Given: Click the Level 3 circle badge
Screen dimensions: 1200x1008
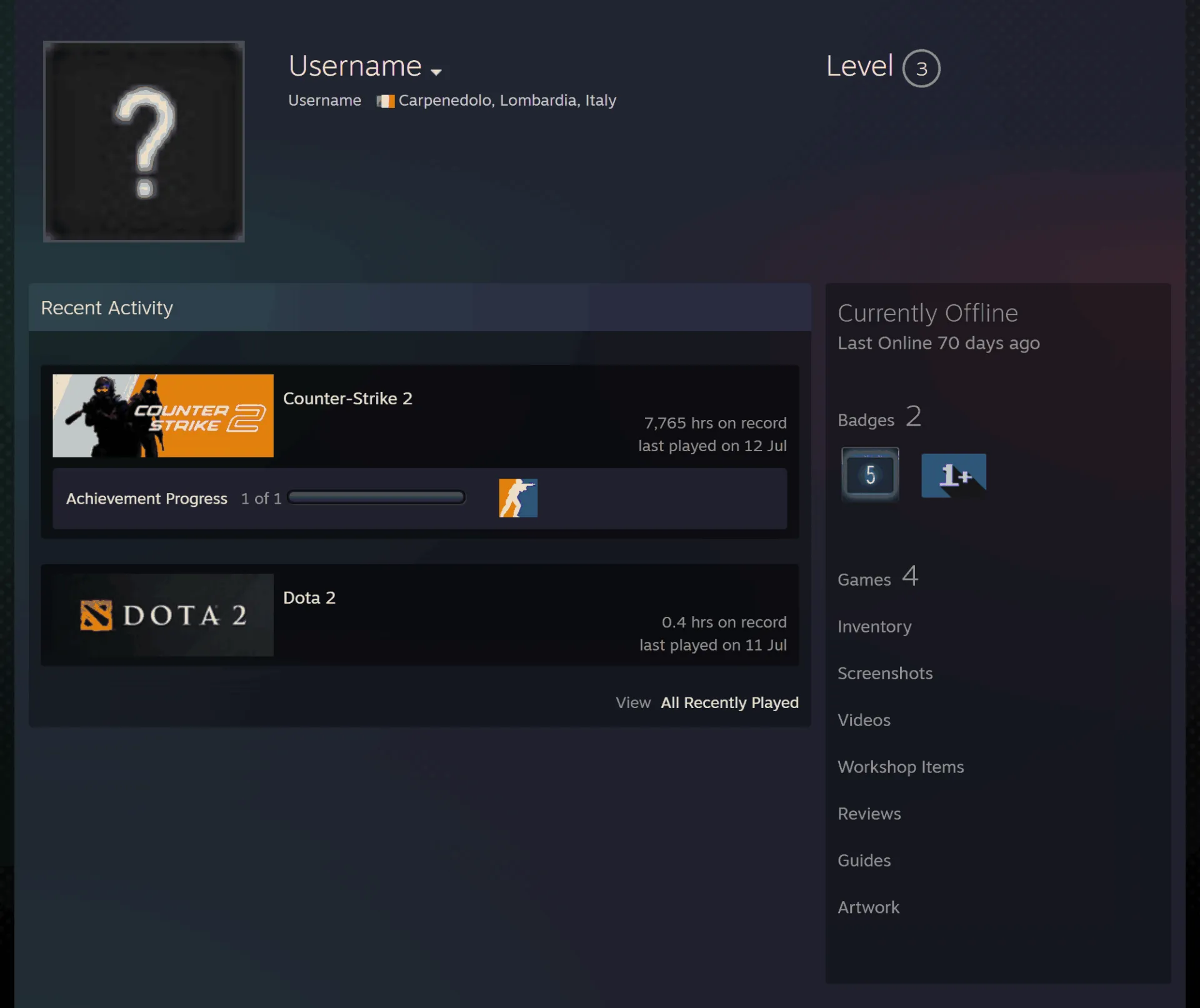Looking at the screenshot, I should pos(921,68).
